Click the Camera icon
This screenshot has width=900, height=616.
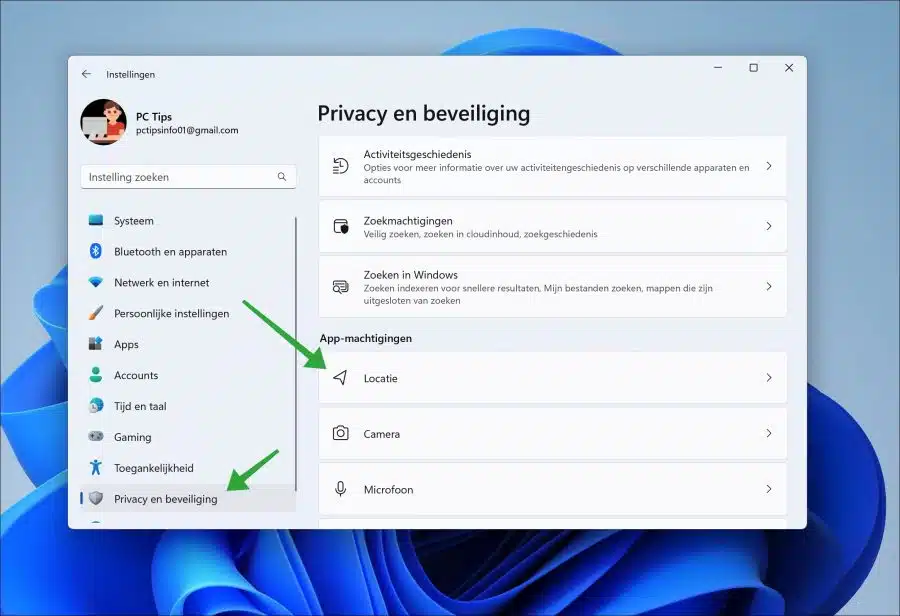[x=340, y=433]
